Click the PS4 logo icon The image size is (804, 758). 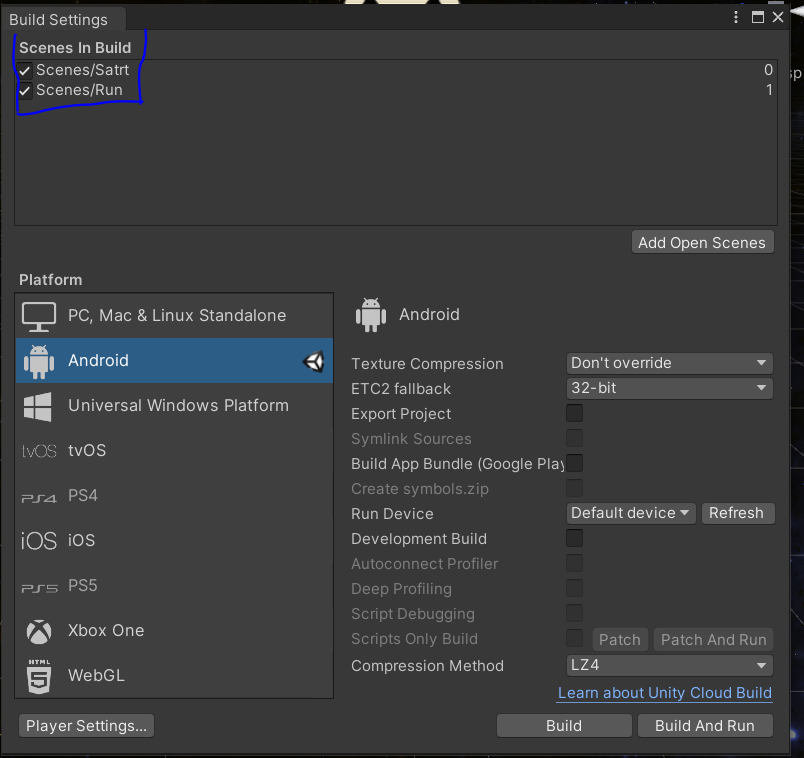coord(39,497)
